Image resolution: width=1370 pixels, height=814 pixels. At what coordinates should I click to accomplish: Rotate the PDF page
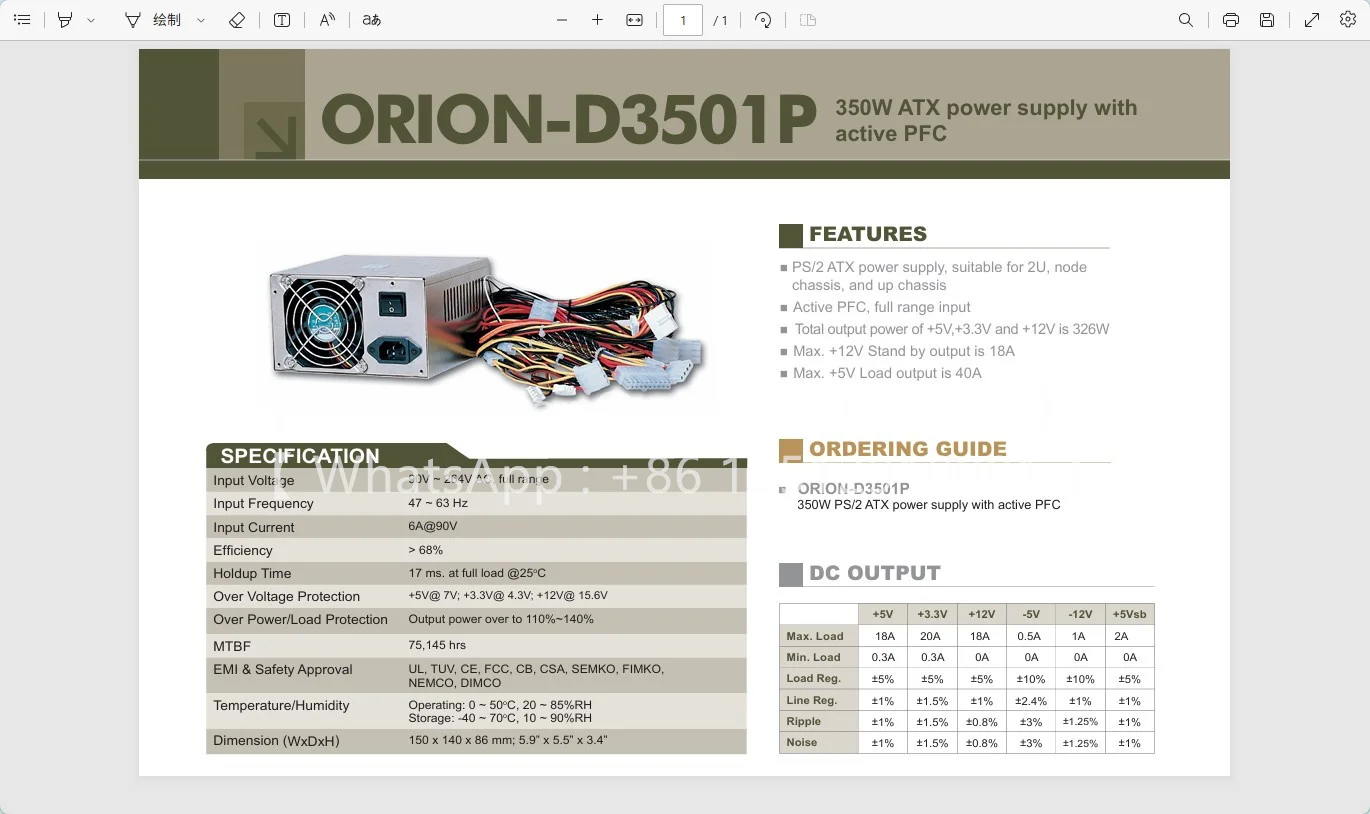click(x=763, y=20)
